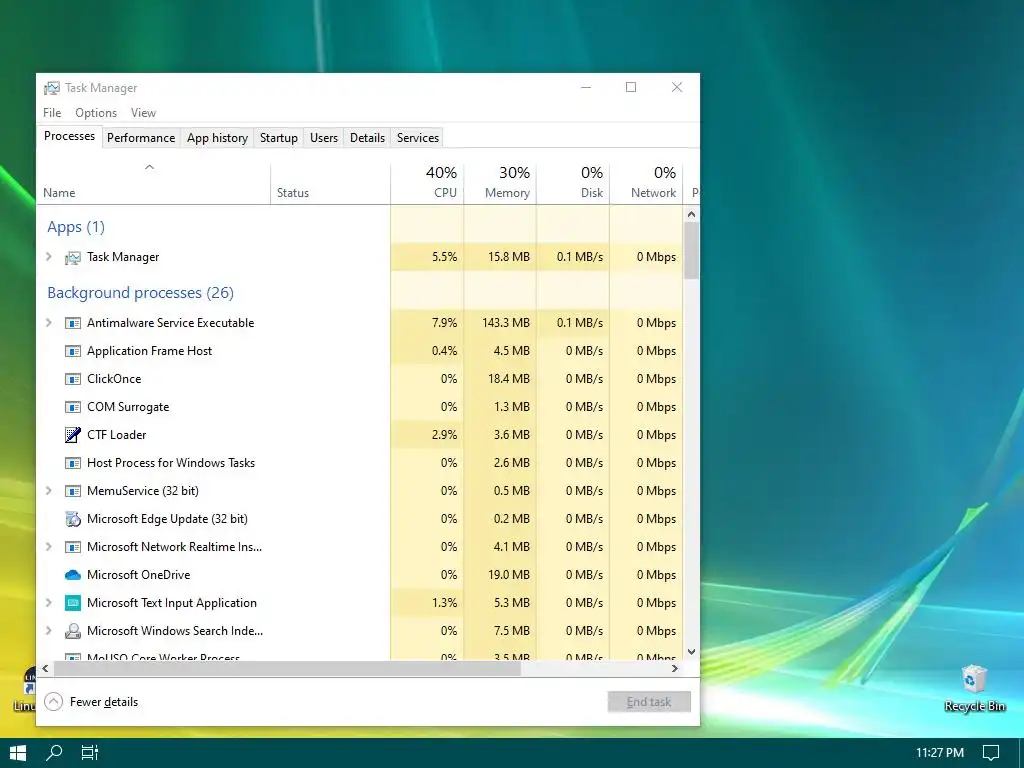Select the ClickOnce 18.4 MB memory cell
The width and height of the screenshot is (1024, 768).
(500, 379)
